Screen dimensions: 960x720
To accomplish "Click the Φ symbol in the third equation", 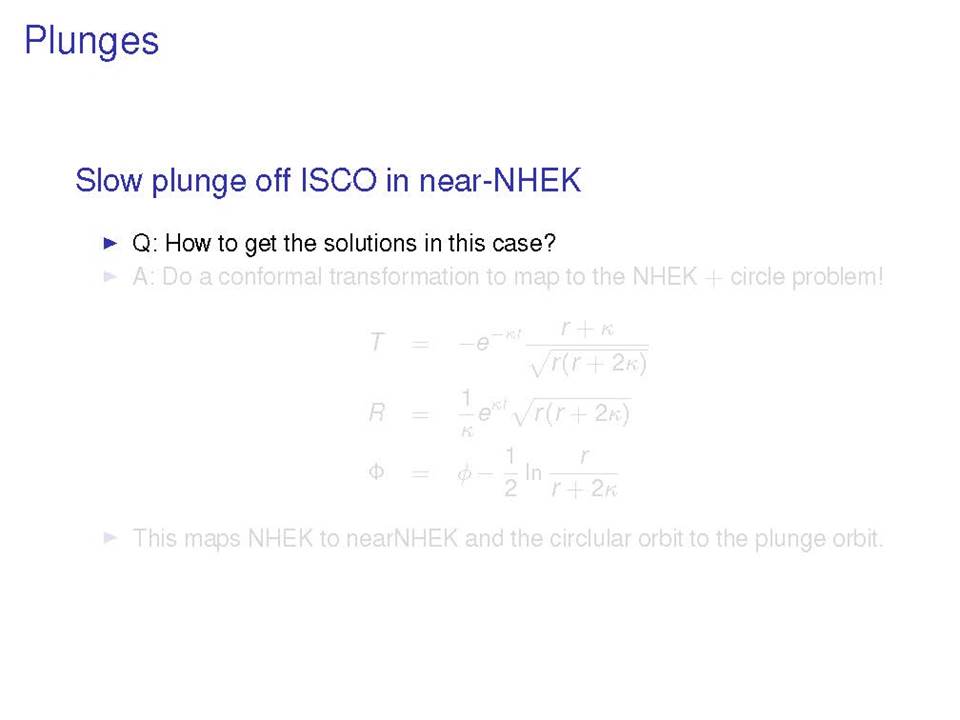I will (x=376, y=471).
